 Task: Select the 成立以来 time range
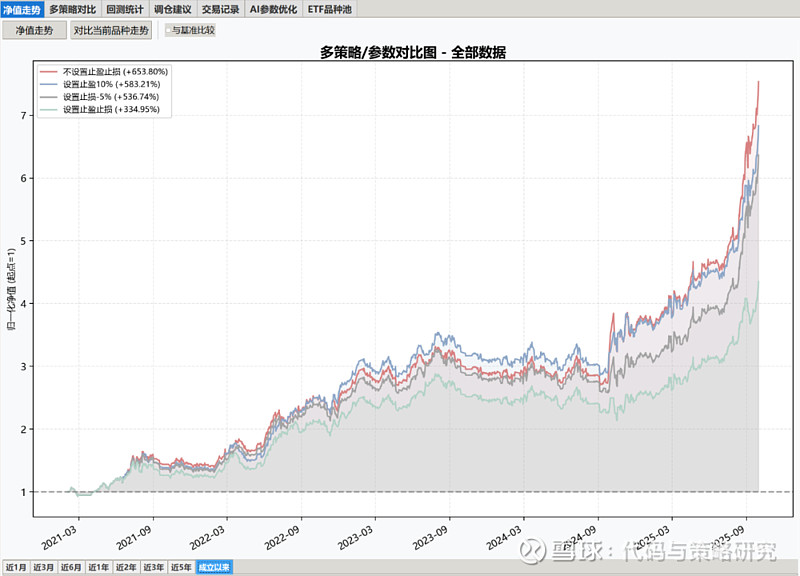[214, 567]
